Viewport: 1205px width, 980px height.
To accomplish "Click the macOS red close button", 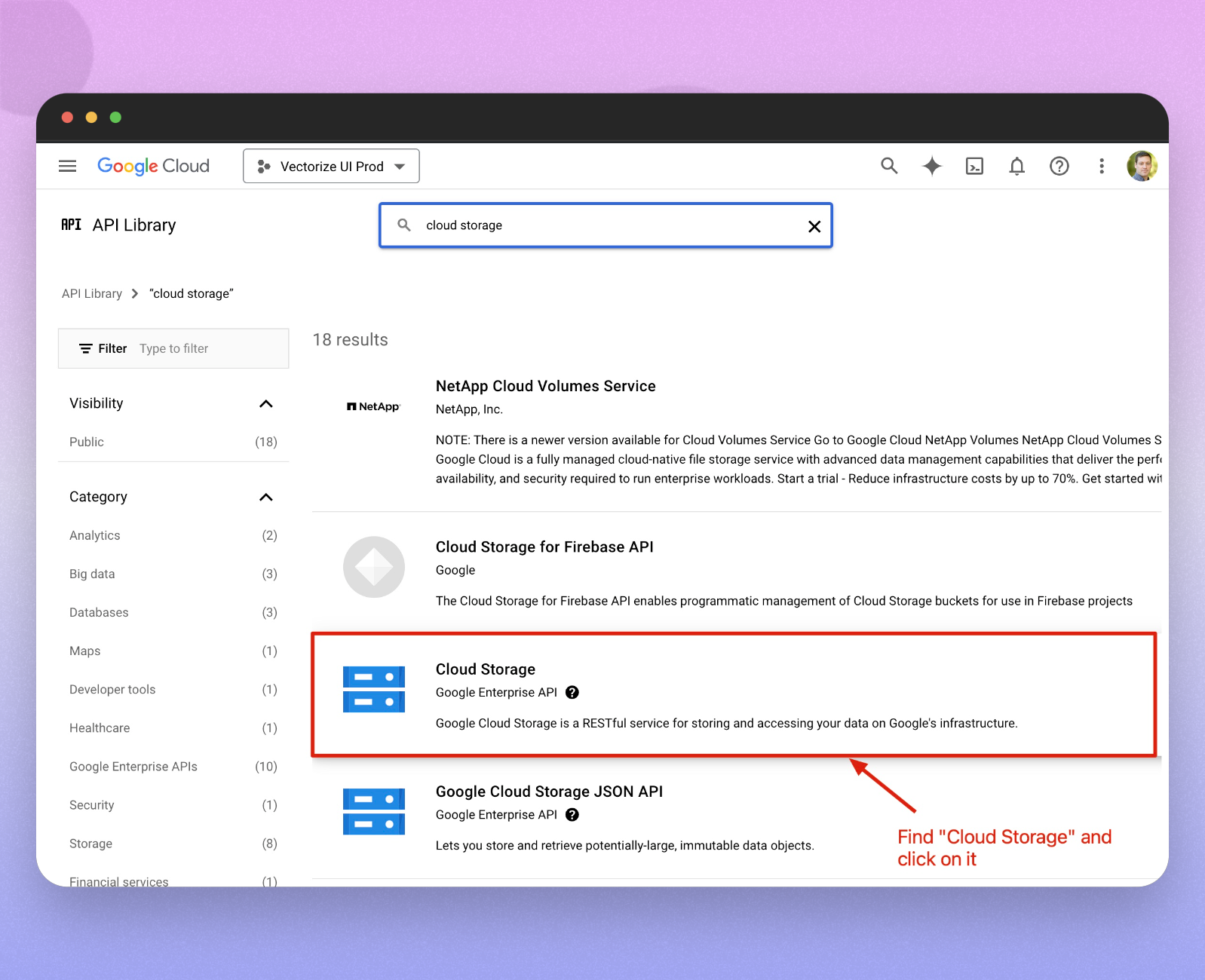I will [x=67, y=117].
